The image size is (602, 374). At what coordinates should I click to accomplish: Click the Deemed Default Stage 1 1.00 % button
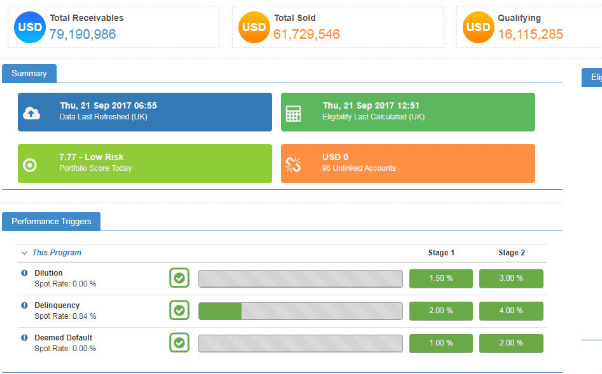441,343
